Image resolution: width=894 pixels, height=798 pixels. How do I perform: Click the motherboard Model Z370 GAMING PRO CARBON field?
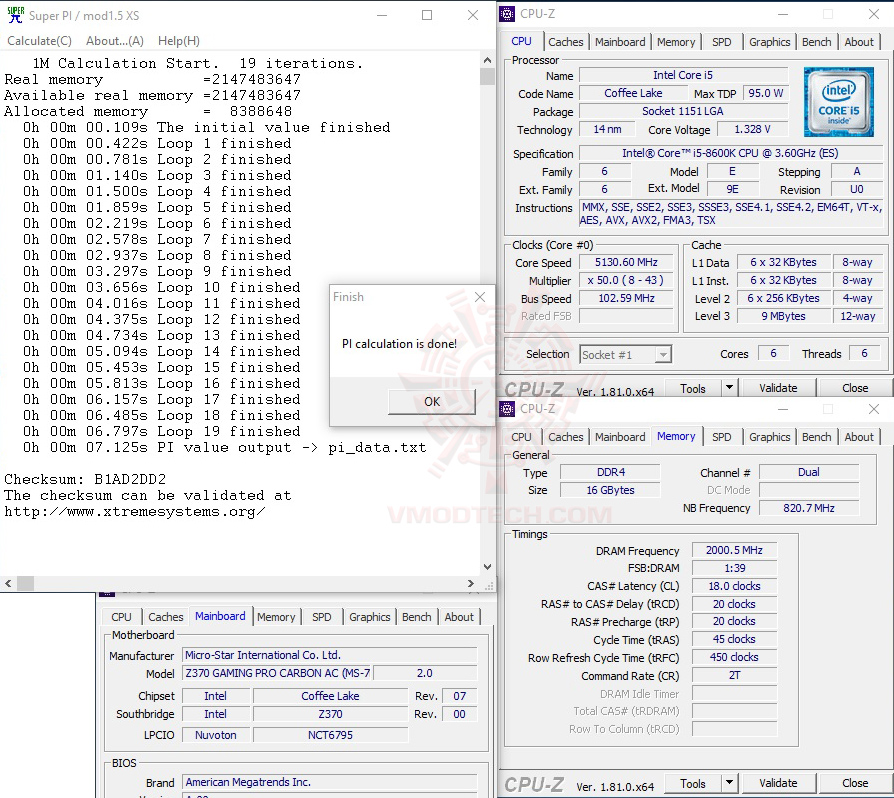point(278,673)
